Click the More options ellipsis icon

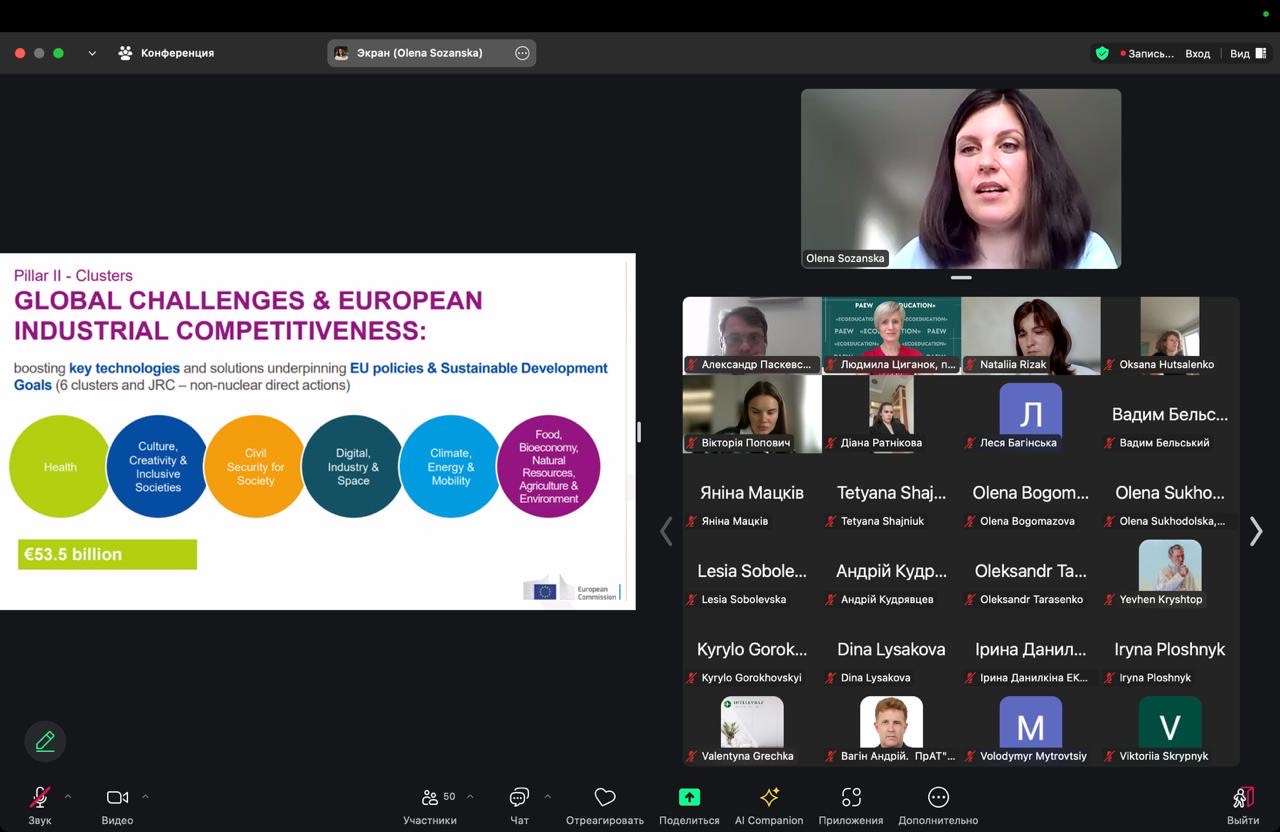point(937,798)
